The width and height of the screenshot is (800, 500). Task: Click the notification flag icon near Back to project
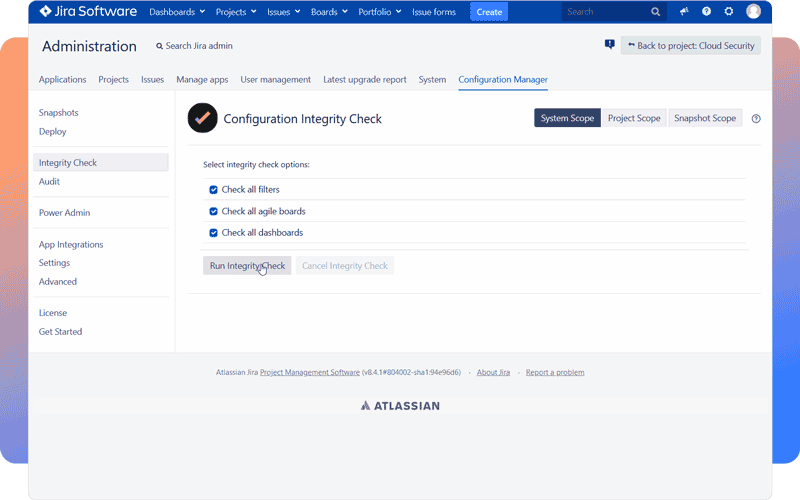point(609,45)
